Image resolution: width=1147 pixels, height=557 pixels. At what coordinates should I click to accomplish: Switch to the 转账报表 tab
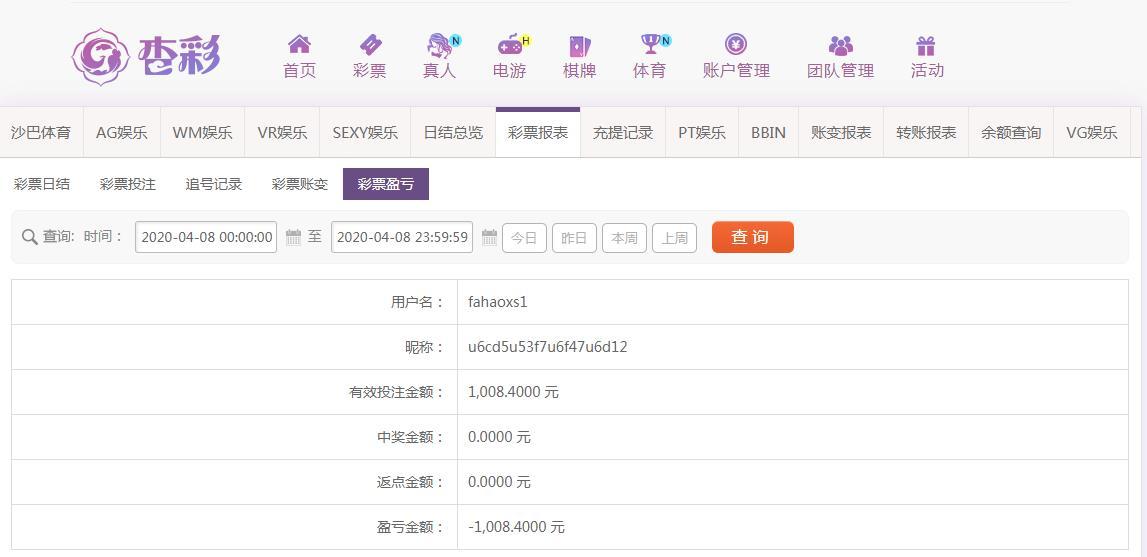(x=926, y=132)
